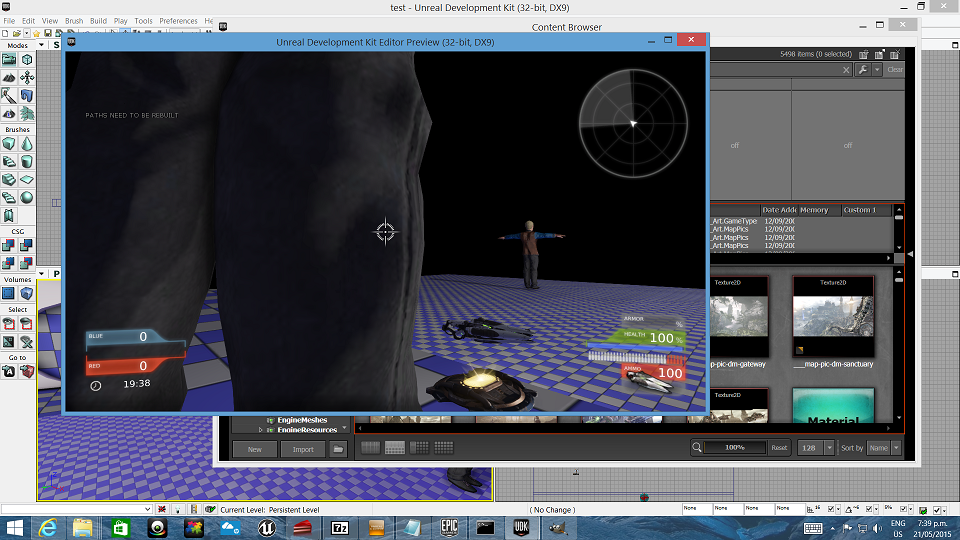The height and width of the screenshot is (540, 960).
Task: Click wrench filter icon in Content Browser
Action: coord(862,70)
